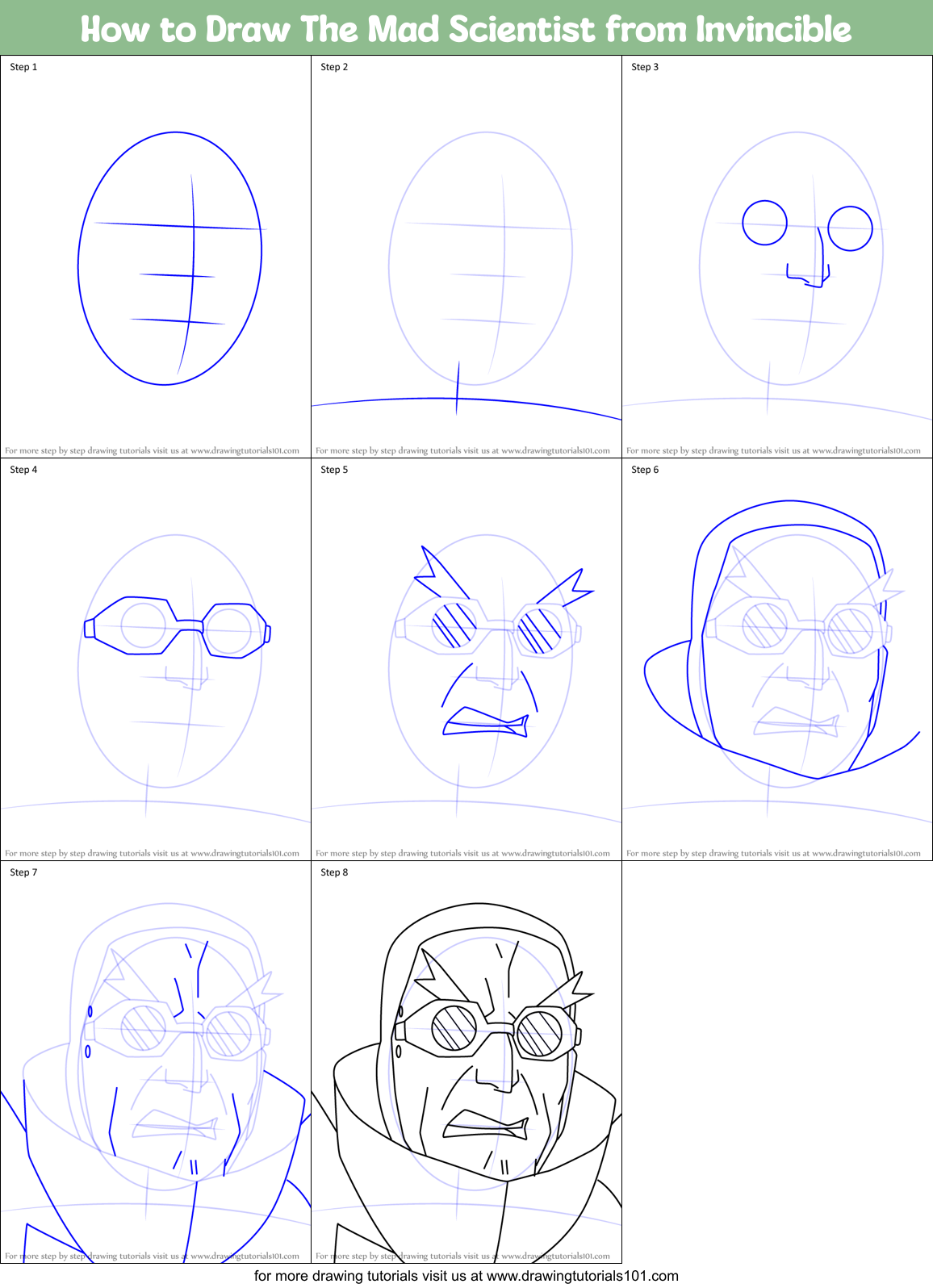Click the 'Step 4' label

(23, 470)
